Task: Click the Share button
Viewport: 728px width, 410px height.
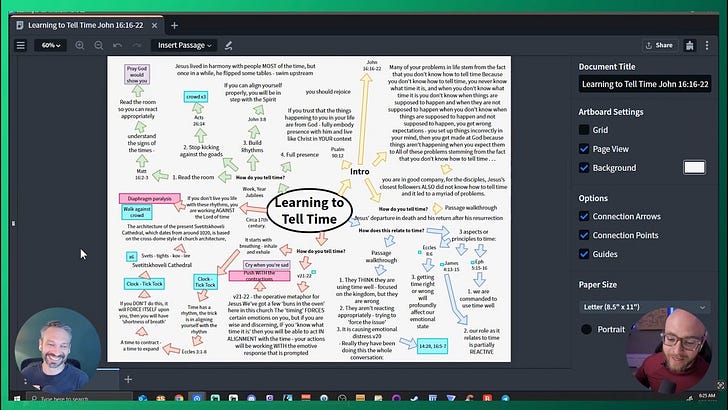Action: 659,46
